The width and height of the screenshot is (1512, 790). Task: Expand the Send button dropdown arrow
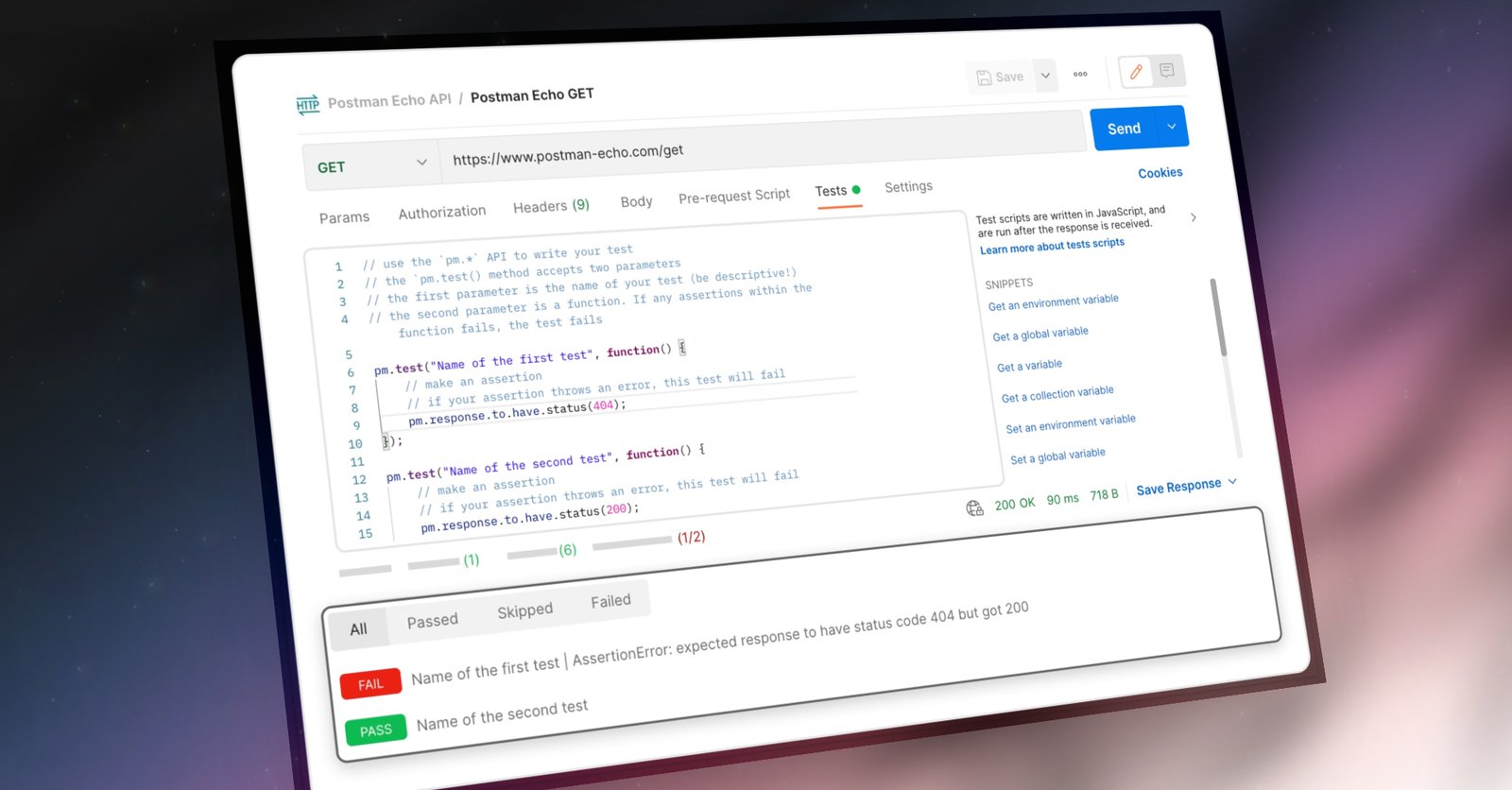(x=1172, y=127)
